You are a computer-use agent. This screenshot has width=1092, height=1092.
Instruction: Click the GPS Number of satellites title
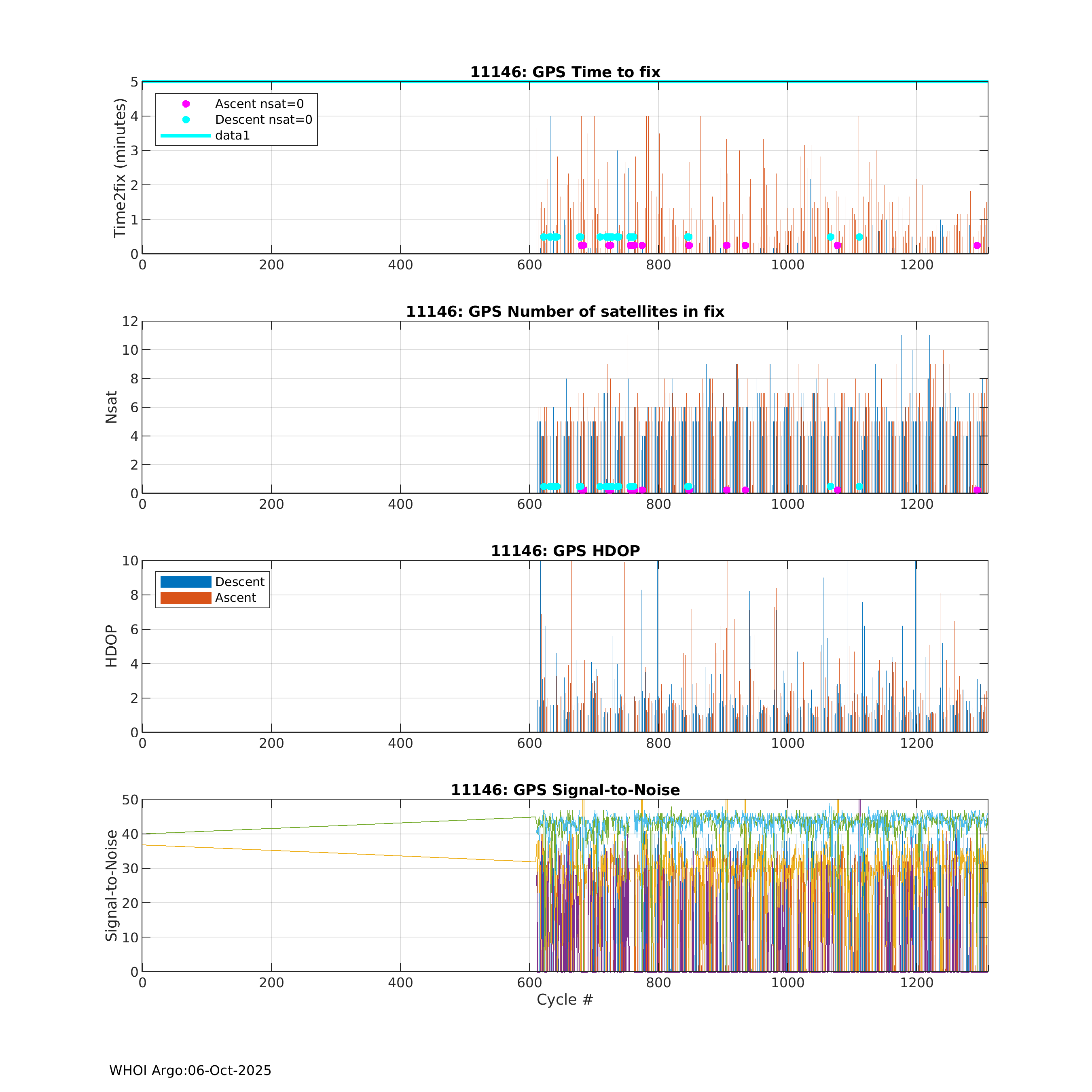pos(565,312)
